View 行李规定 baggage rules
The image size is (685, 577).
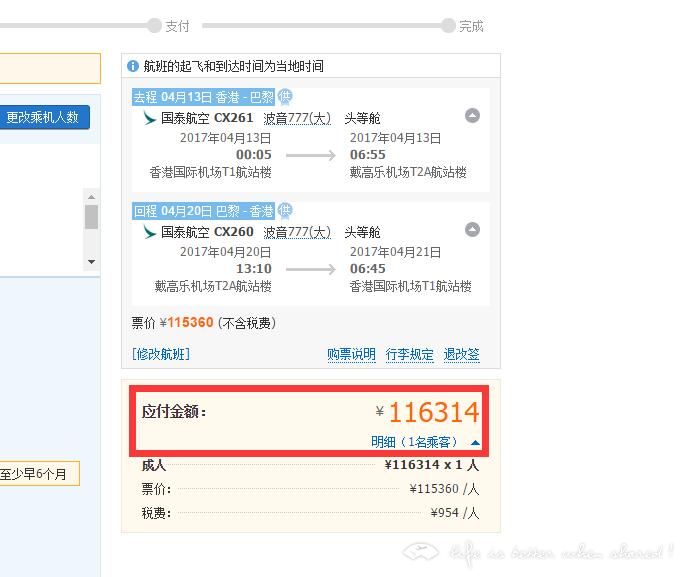click(x=410, y=354)
